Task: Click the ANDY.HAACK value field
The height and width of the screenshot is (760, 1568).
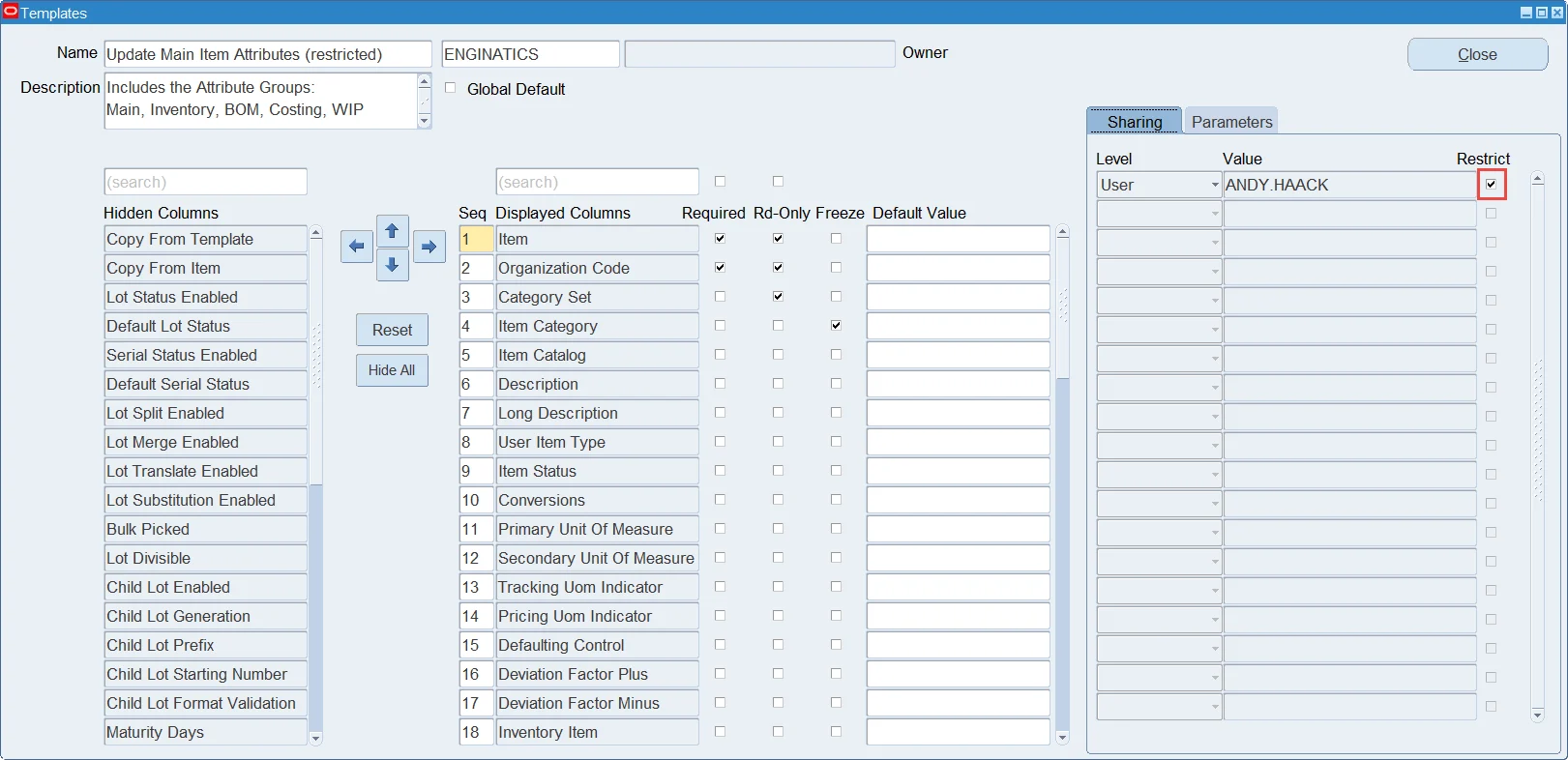Action: (1349, 185)
